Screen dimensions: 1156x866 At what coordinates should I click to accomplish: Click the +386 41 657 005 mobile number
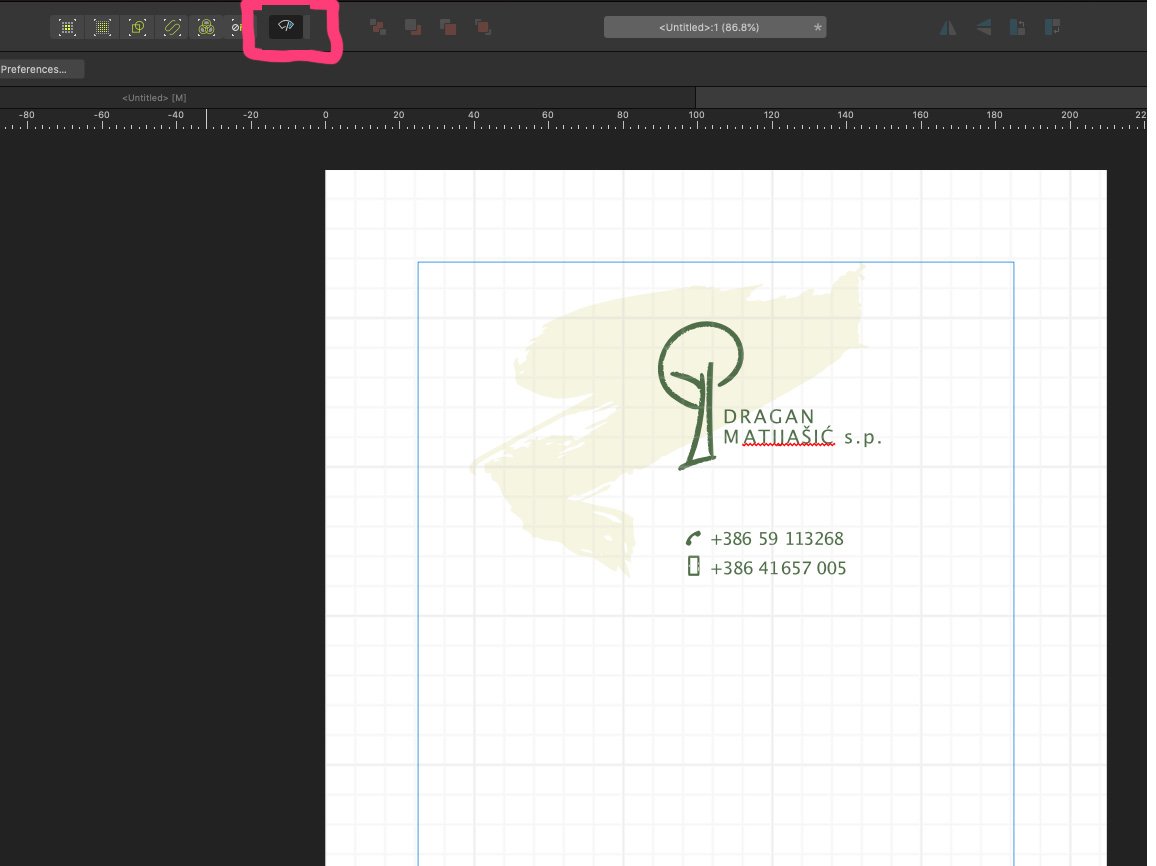[x=778, y=568]
